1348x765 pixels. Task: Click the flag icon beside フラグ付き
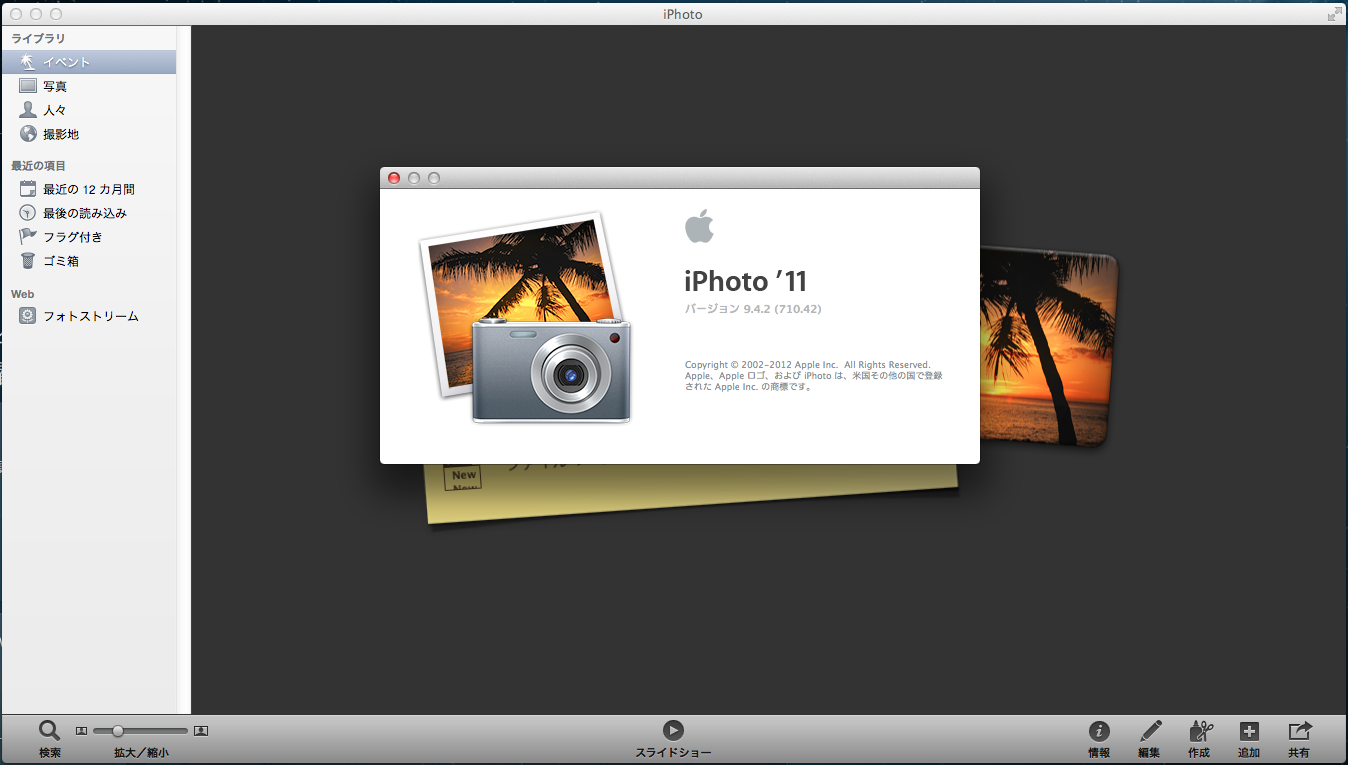click(28, 237)
